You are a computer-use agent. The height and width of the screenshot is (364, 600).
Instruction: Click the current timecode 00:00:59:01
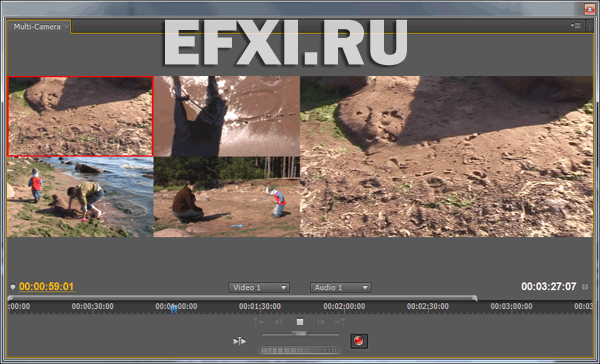click(x=46, y=287)
